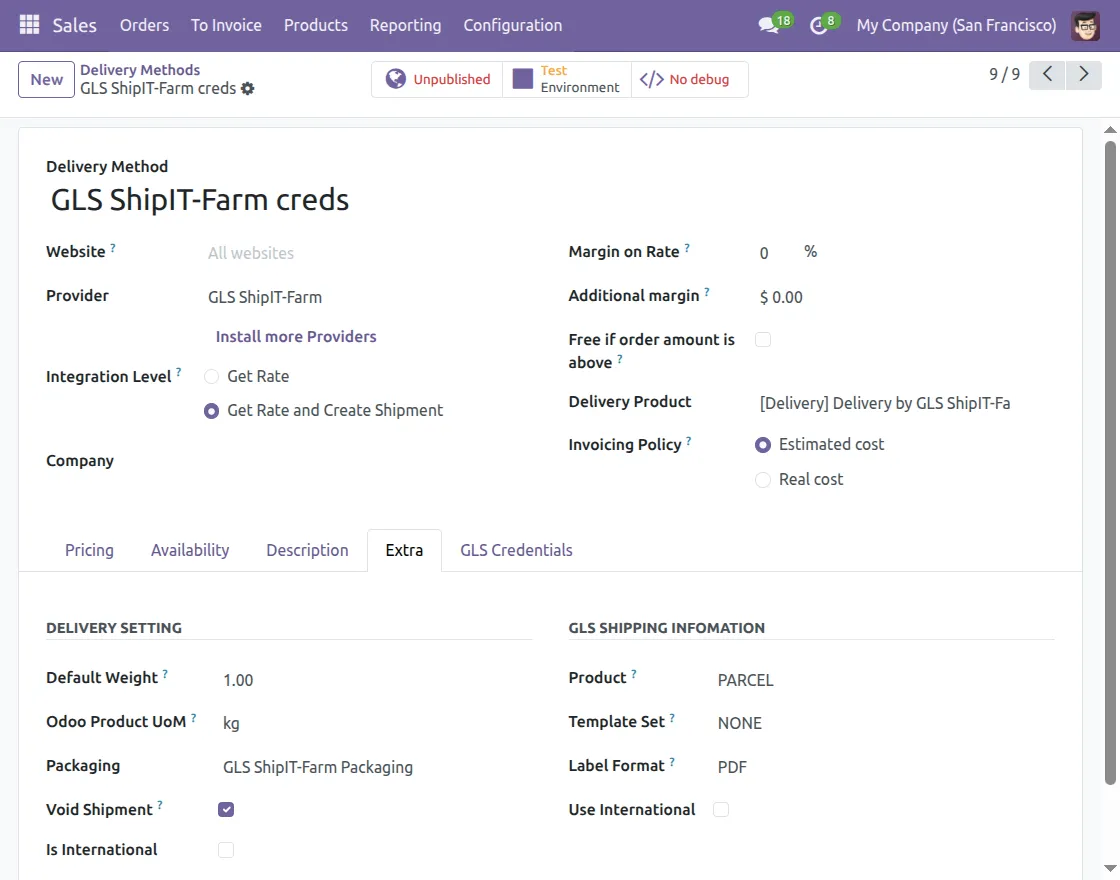The image size is (1120, 880).
Task: Toggle the Unpublished website status button
Action: [437, 79]
